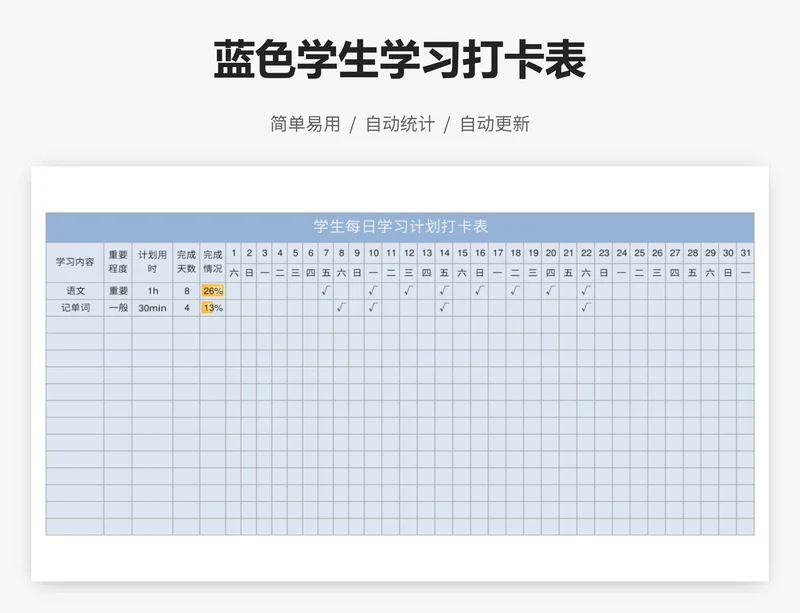Select the day 5 column header
This screenshot has width=800, height=613.
[295, 253]
